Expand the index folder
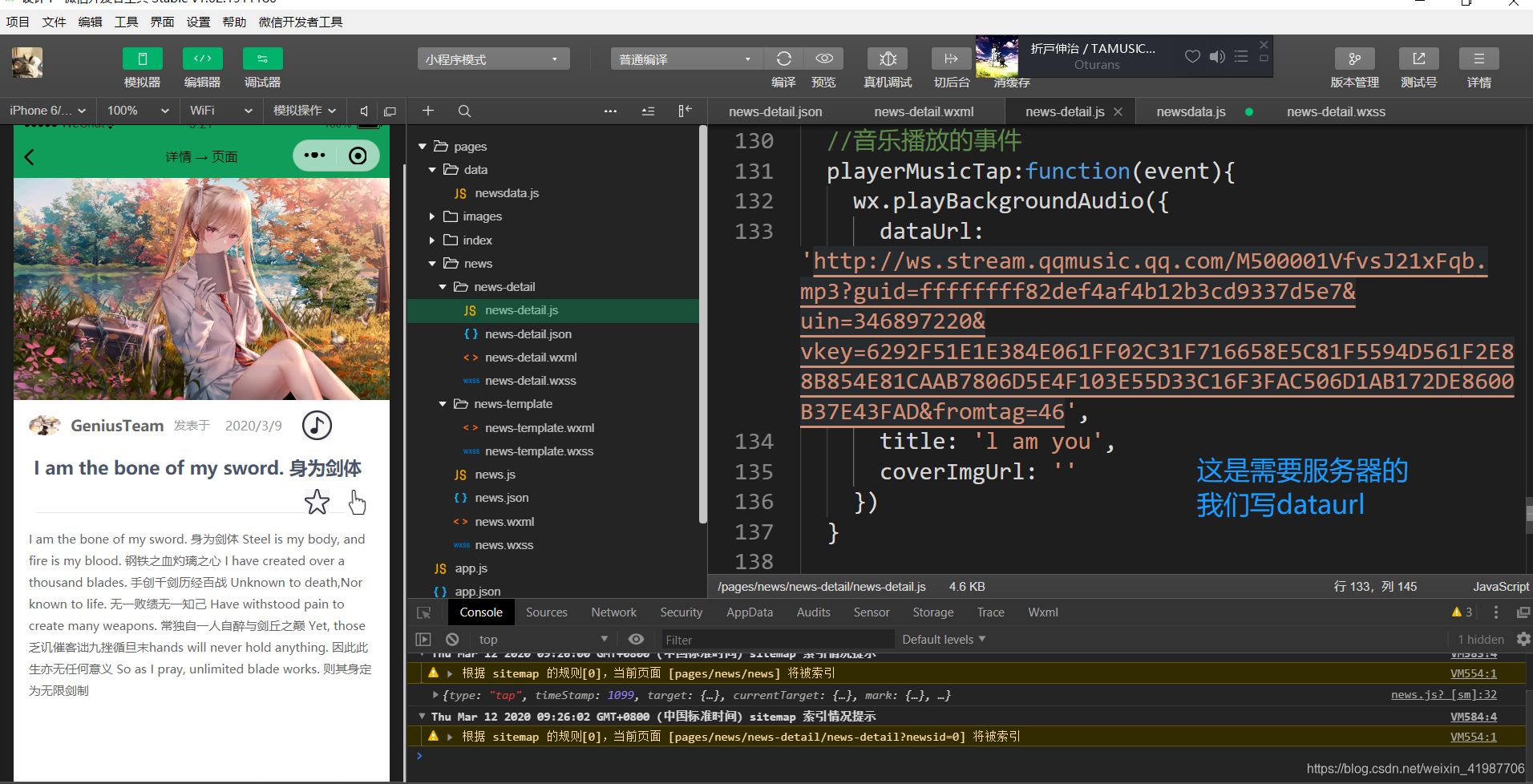This screenshot has height=784, width=1533. click(x=432, y=240)
